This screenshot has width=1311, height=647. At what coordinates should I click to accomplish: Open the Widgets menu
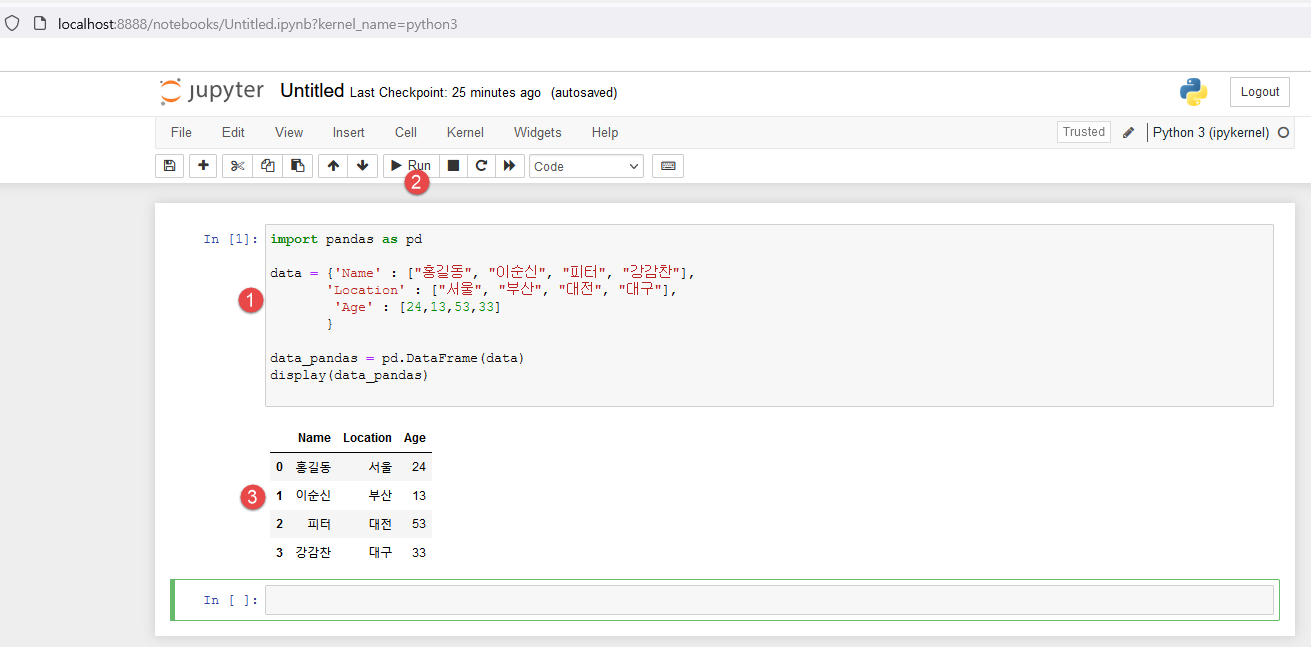point(538,132)
